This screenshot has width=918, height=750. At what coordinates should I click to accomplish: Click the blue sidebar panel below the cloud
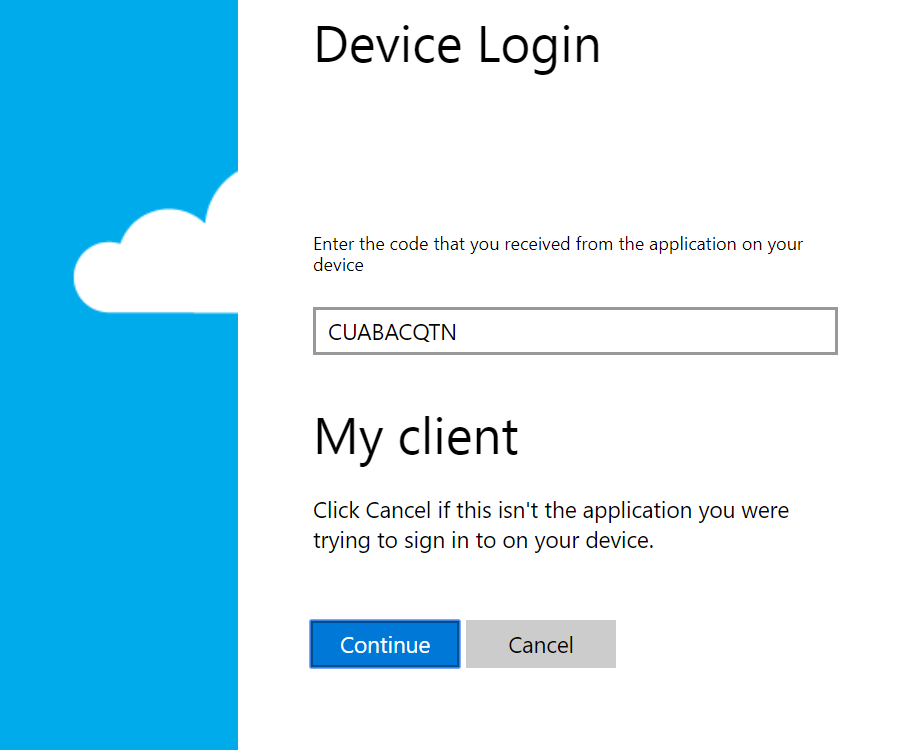coord(119,527)
